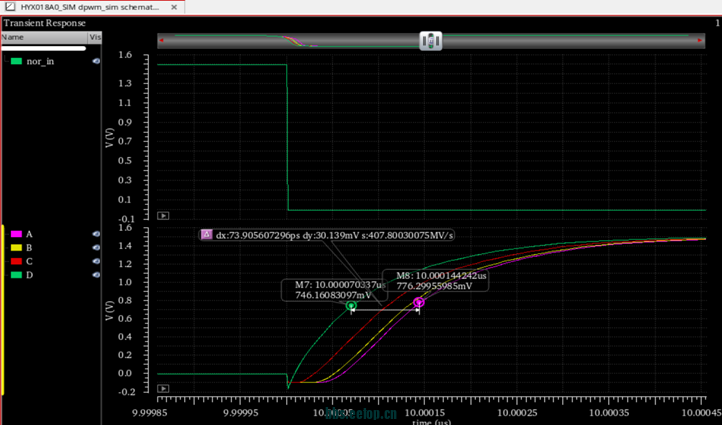Click left red arrow of overview bar
The height and width of the screenshot is (425, 722).
pyautogui.click(x=161, y=41)
